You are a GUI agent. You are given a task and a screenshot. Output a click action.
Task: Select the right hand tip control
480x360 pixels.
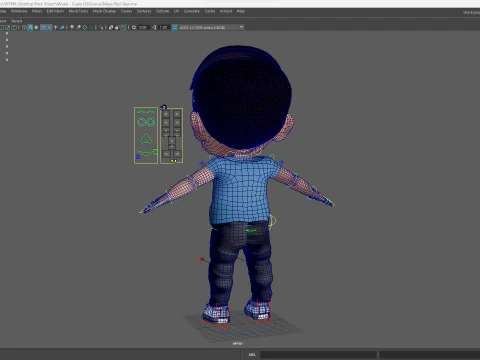pyautogui.click(x=330, y=203)
